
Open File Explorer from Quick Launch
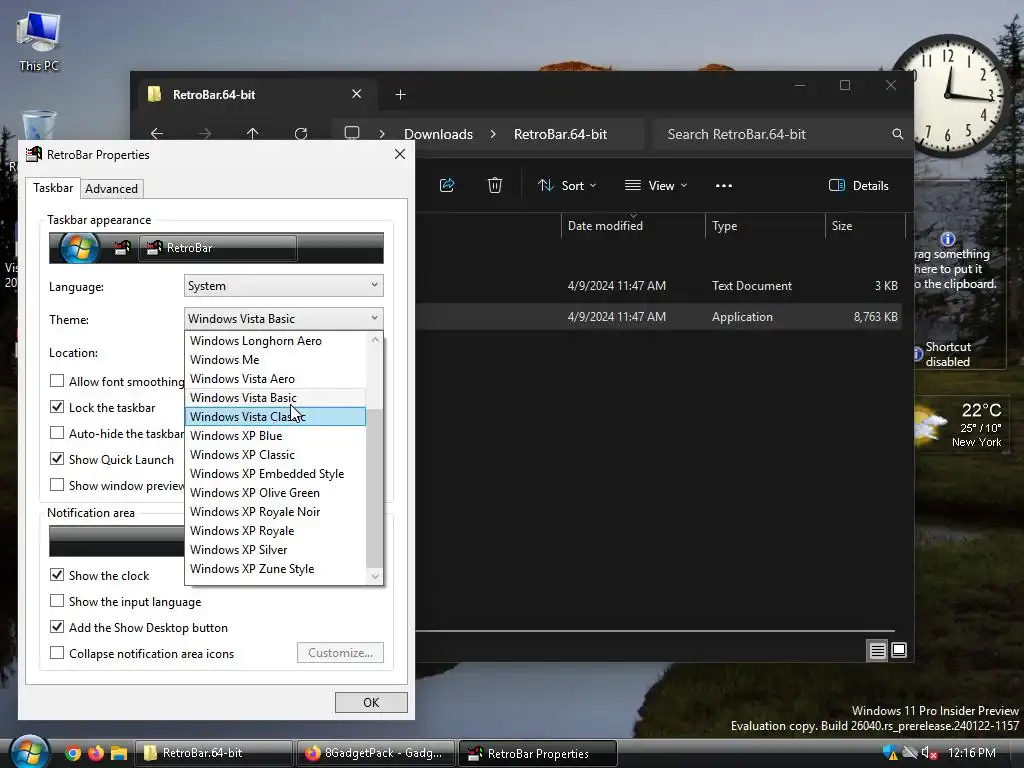tap(119, 754)
